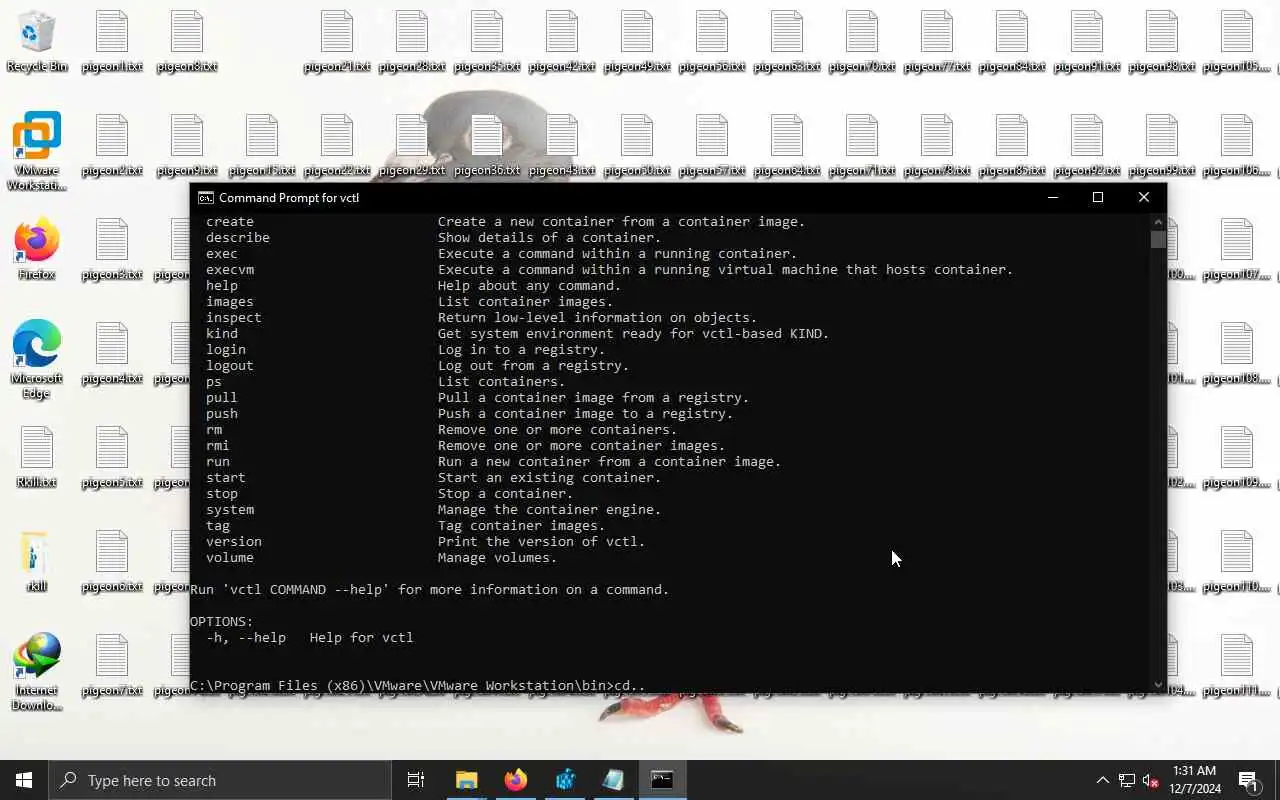The width and height of the screenshot is (1280, 800).
Task: Open the muted volume tray icon
Action: tap(1150, 780)
